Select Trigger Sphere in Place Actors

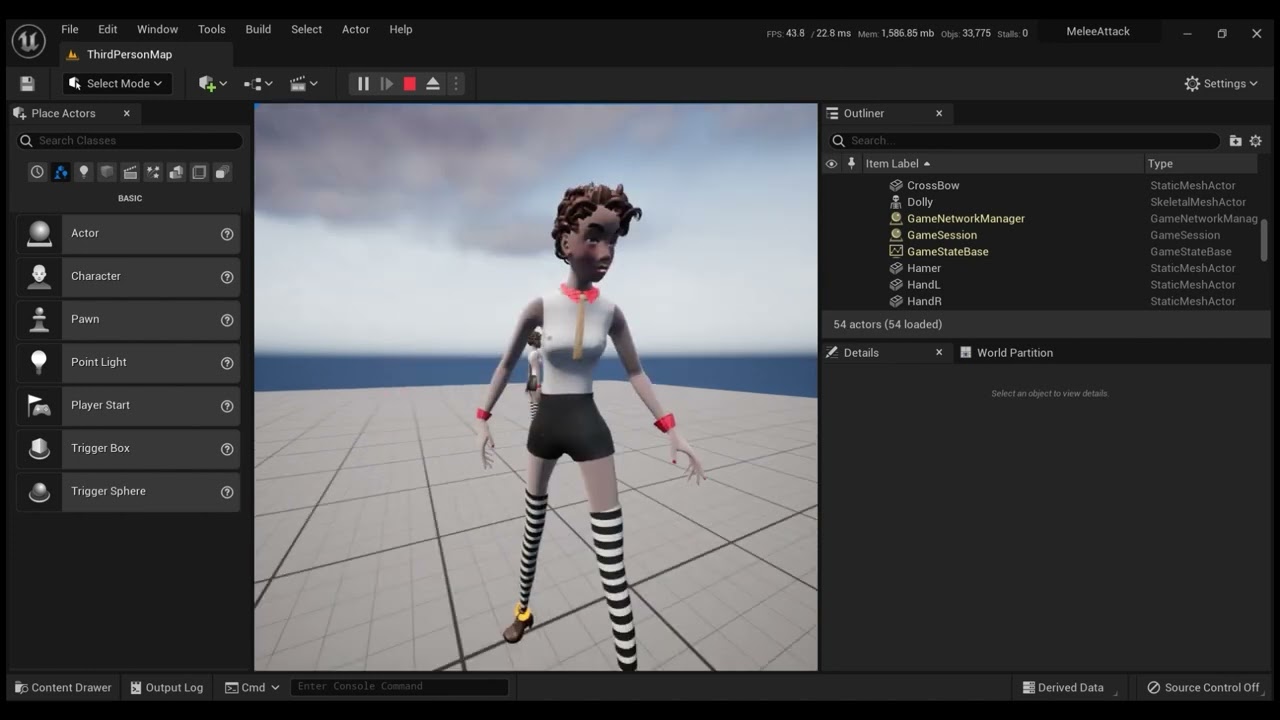[128, 492]
